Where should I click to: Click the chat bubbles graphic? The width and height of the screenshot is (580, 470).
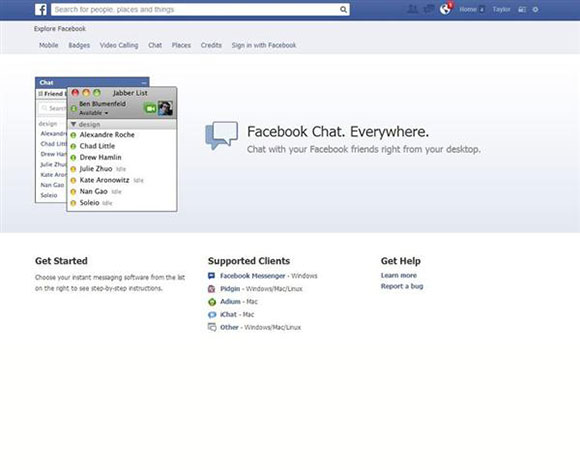221,135
